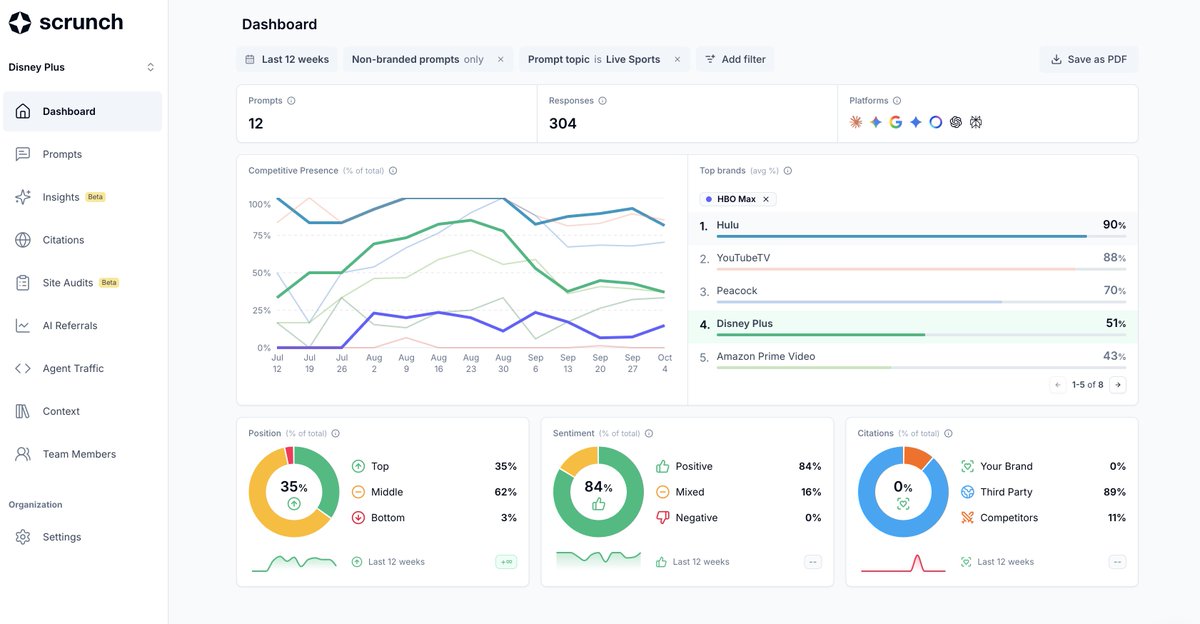Click the Competitive Presence info icon
Viewport: 1200px width, 624px height.
[393, 171]
